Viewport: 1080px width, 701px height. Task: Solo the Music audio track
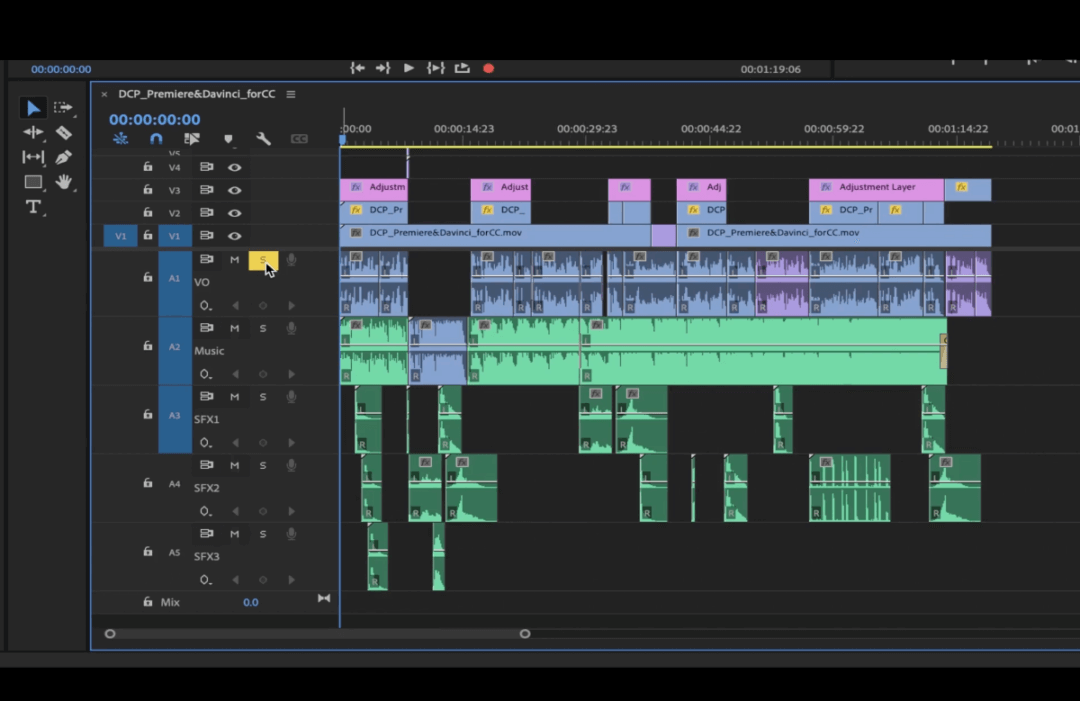pyautogui.click(x=263, y=328)
